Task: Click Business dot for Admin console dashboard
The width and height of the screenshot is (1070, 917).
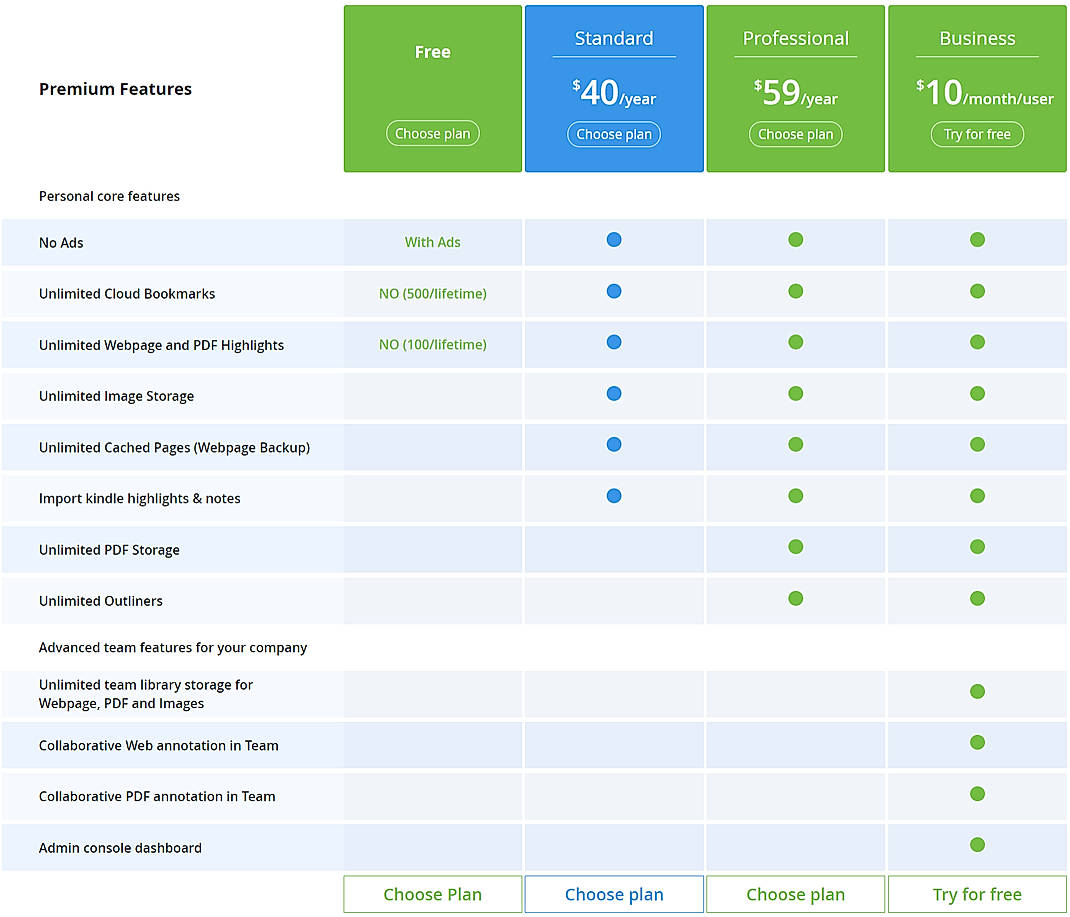Action: point(977,845)
